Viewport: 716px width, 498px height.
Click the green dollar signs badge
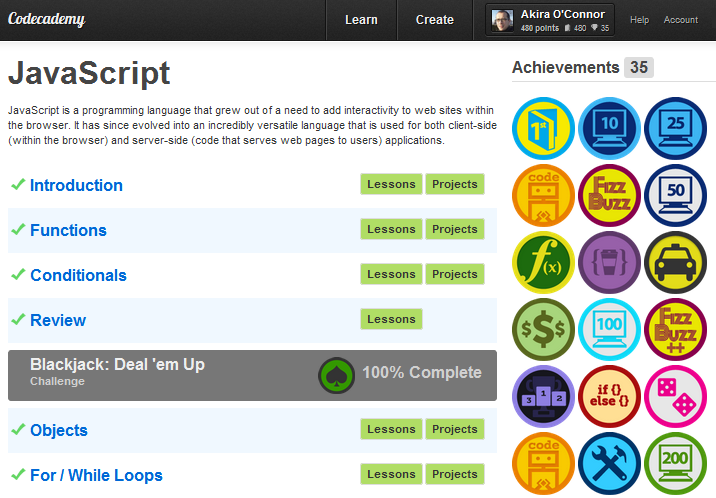[x=543, y=329]
